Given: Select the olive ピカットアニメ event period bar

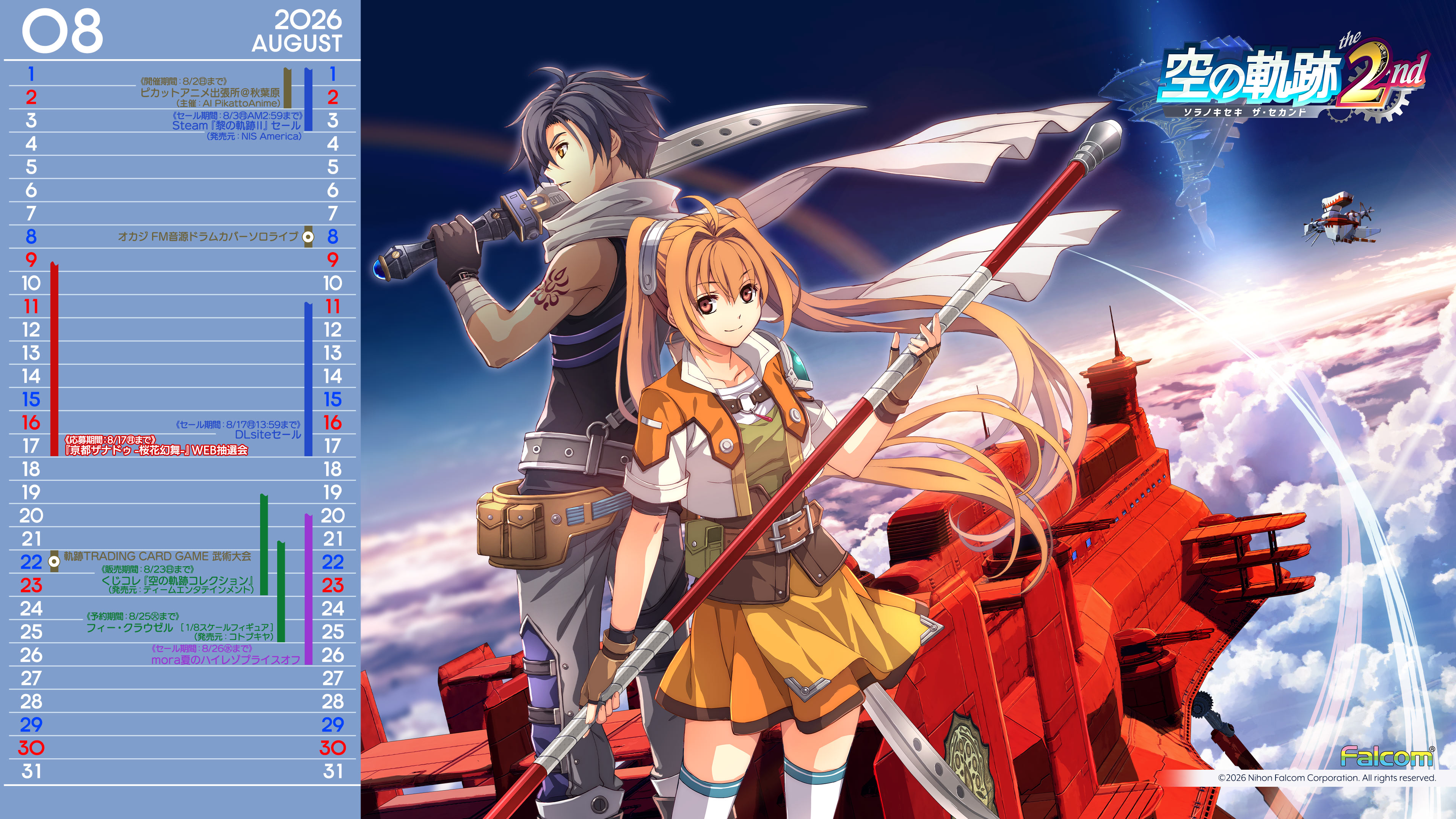Looking at the screenshot, I should pos(287,88).
